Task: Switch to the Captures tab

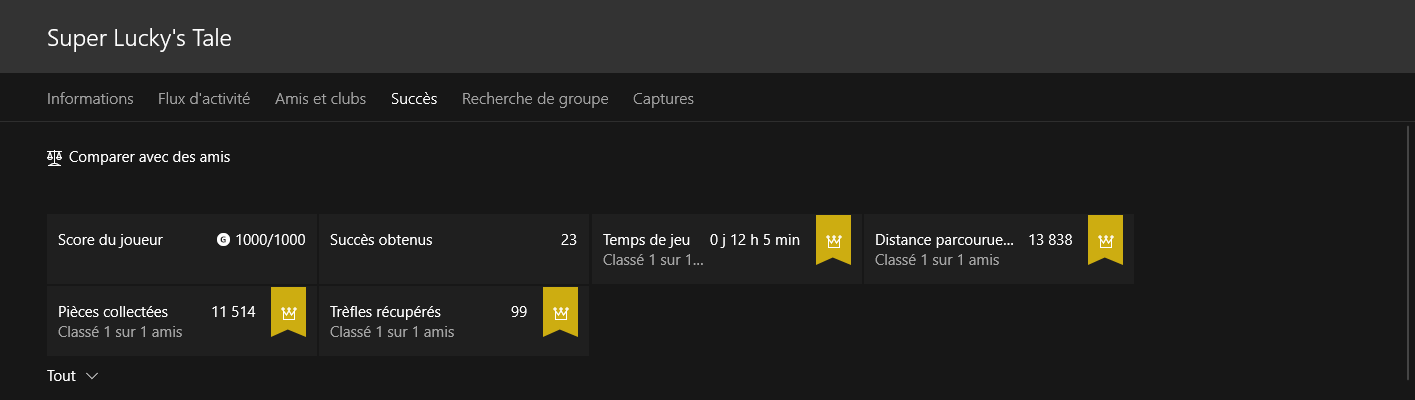Action: [x=663, y=99]
